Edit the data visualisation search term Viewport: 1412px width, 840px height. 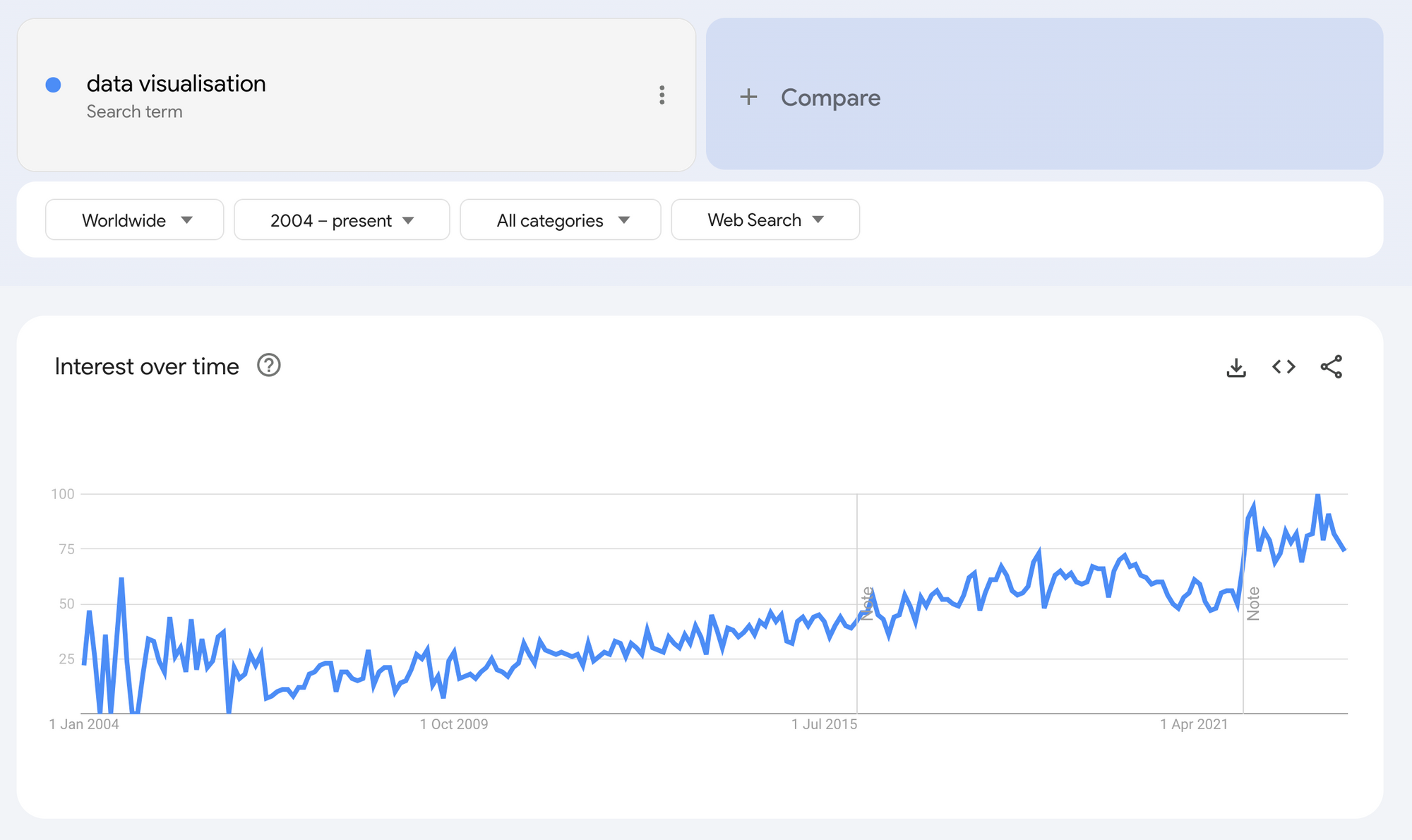(x=176, y=84)
